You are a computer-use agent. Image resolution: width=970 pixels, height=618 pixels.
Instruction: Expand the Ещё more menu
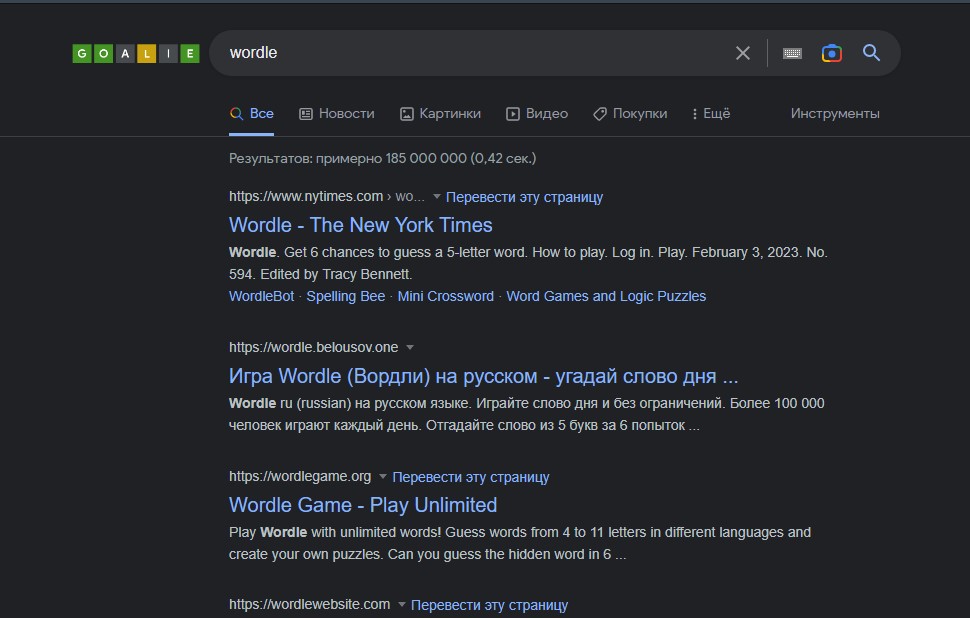[711, 114]
